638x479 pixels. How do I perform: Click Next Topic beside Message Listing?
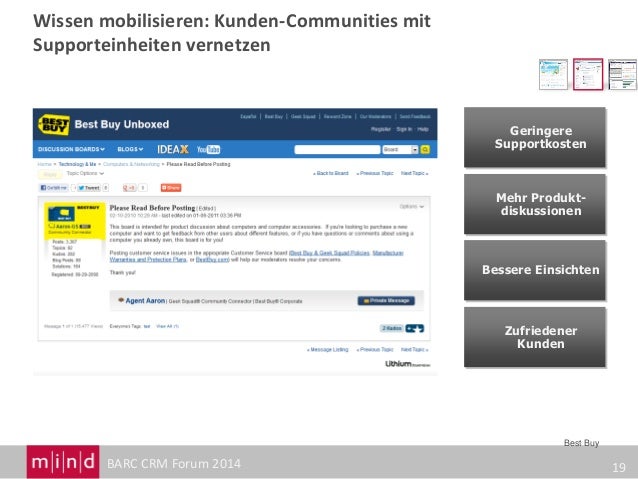[414, 350]
